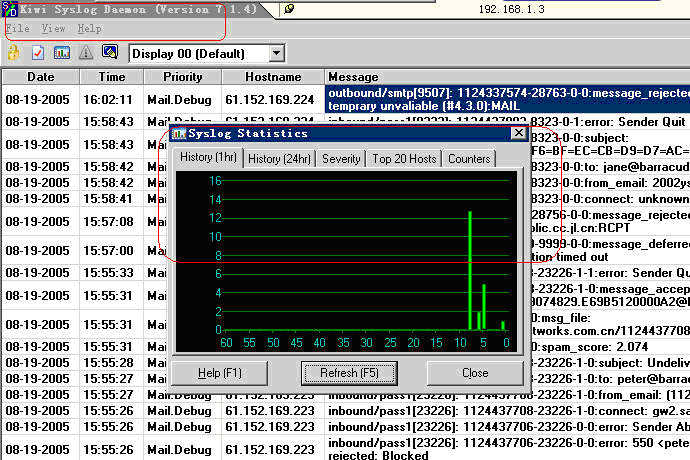Image resolution: width=690 pixels, height=460 pixels.
Task: Open the File menu
Action: pyautogui.click(x=18, y=29)
